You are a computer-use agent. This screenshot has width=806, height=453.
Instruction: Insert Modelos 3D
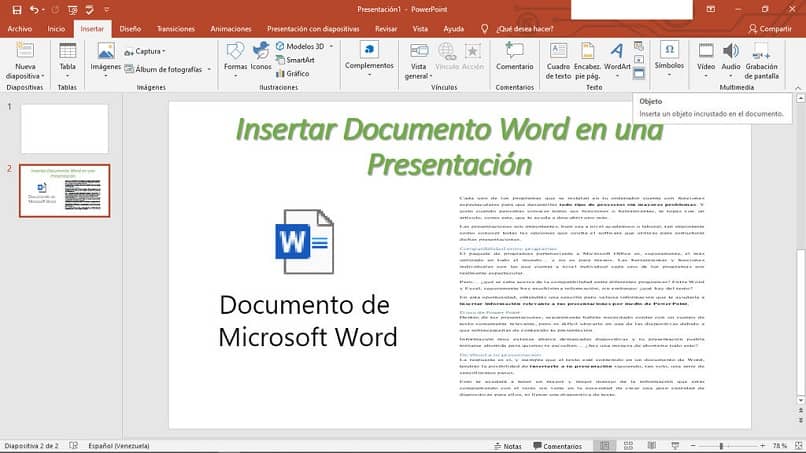pos(301,46)
